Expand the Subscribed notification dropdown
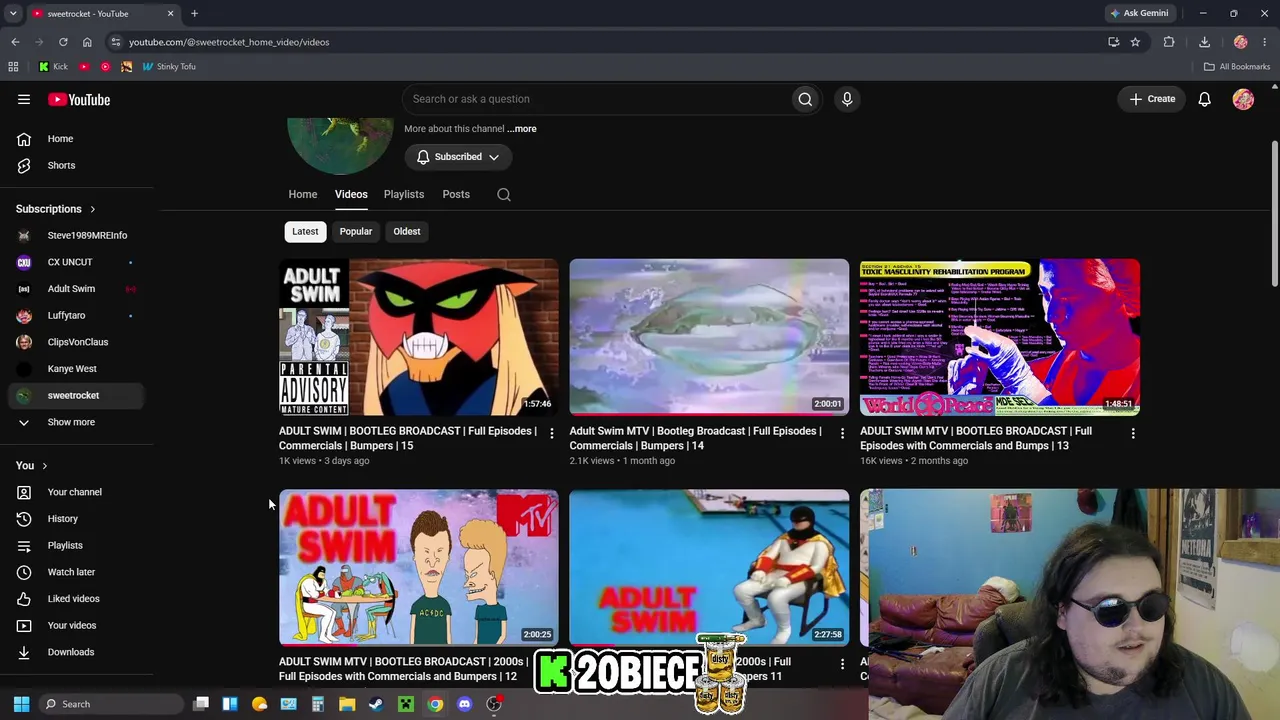Screen dimensions: 1280x720 click(458, 157)
